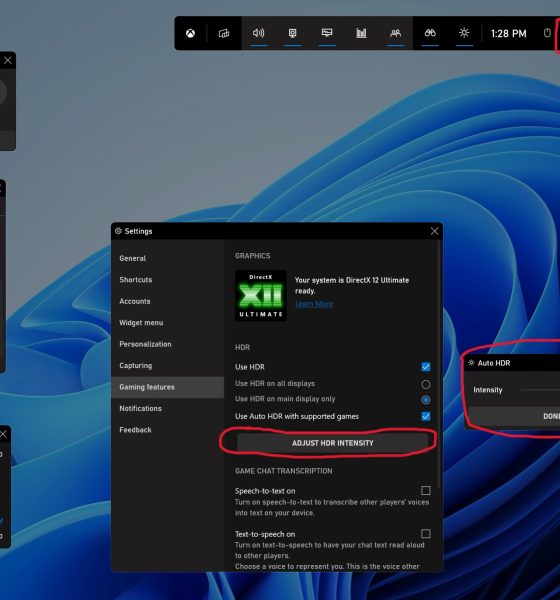Click the Xbox logo on Game Bar
This screenshot has width=560, height=600.
click(x=190, y=33)
